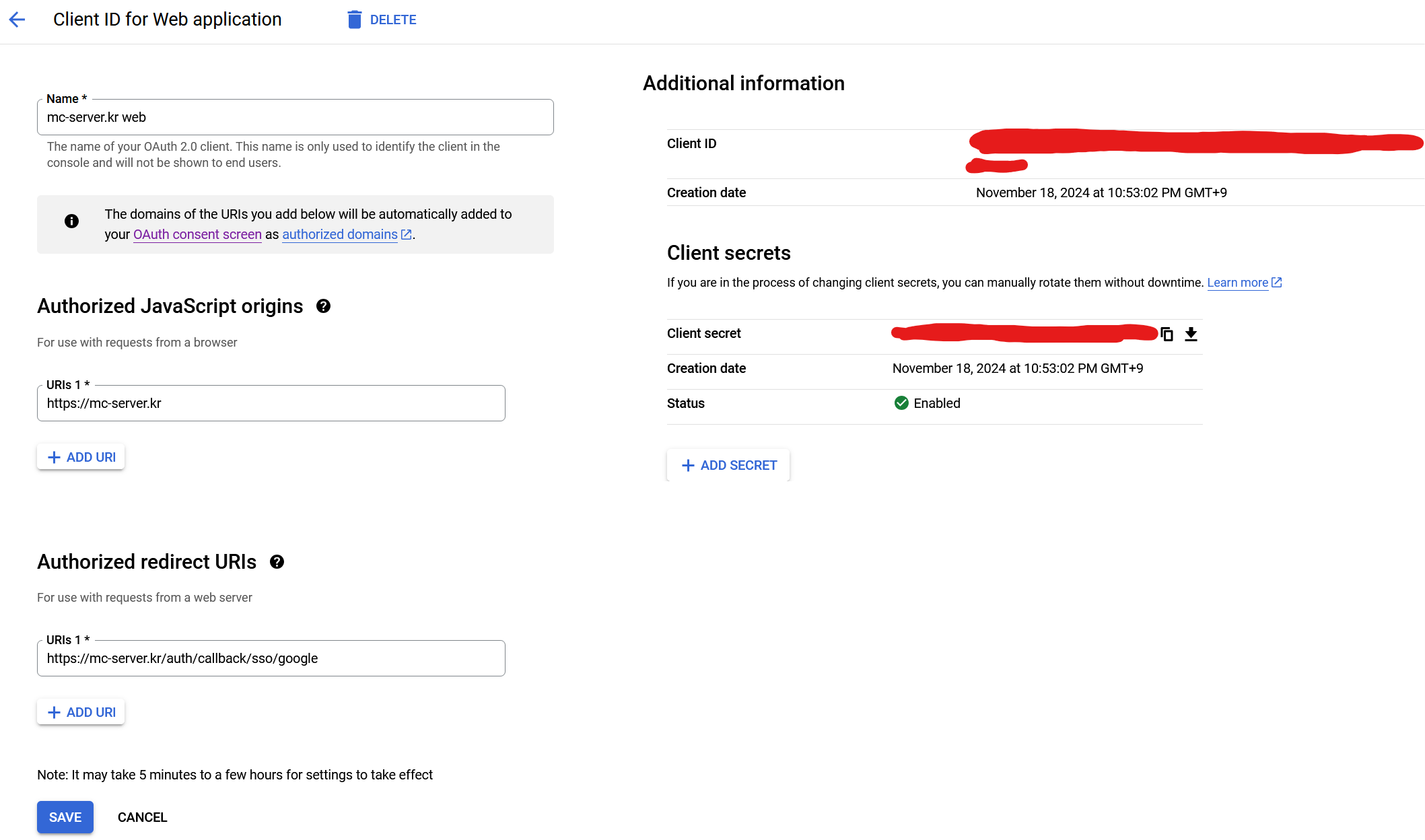Click the trash icon to delete client
Image resolution: width=1425 pixels, height=840 pixels.
click(353, 20)
